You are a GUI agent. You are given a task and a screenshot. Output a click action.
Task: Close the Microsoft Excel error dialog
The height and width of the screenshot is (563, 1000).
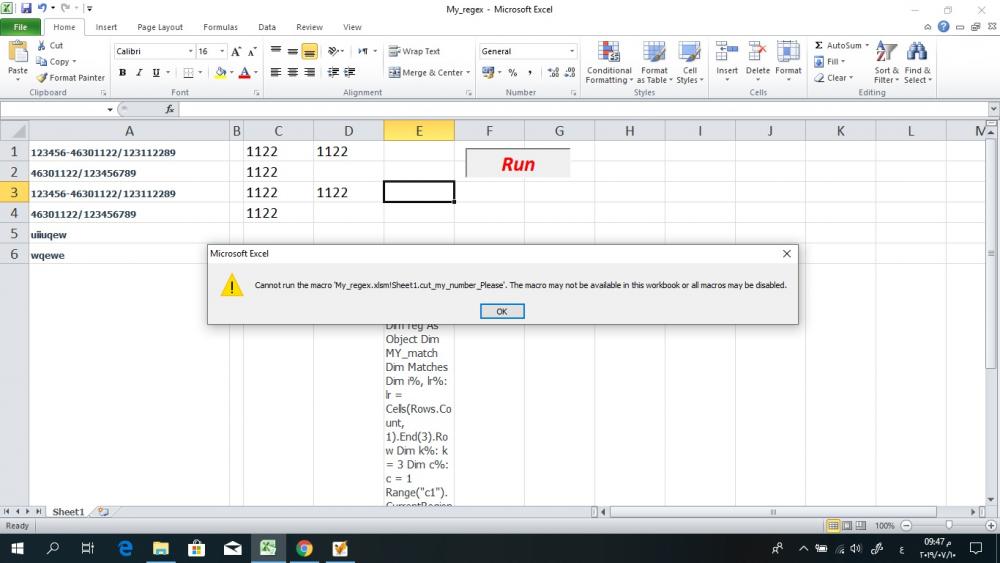pyautogui.click(x=786, y=254)
